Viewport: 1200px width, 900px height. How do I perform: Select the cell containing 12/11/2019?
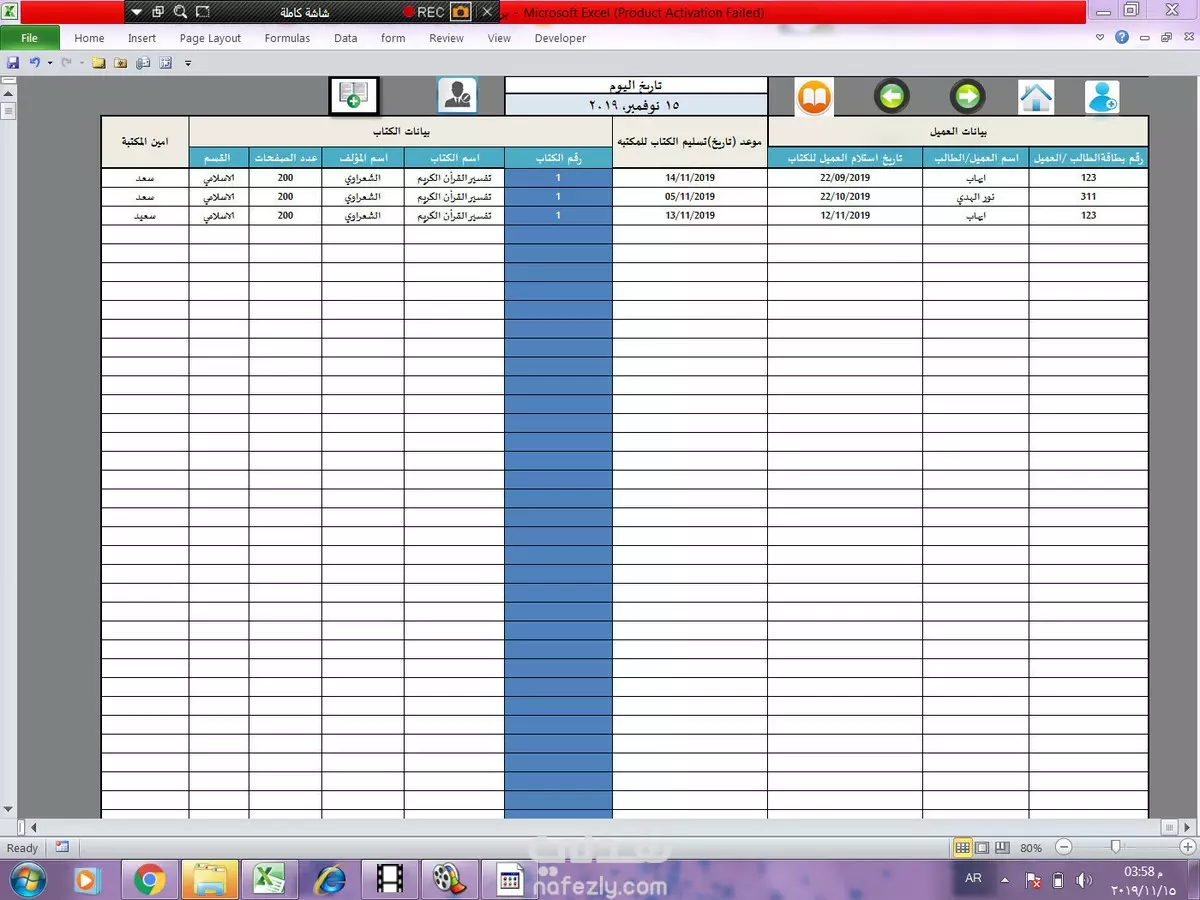click(x=845, y=215)
